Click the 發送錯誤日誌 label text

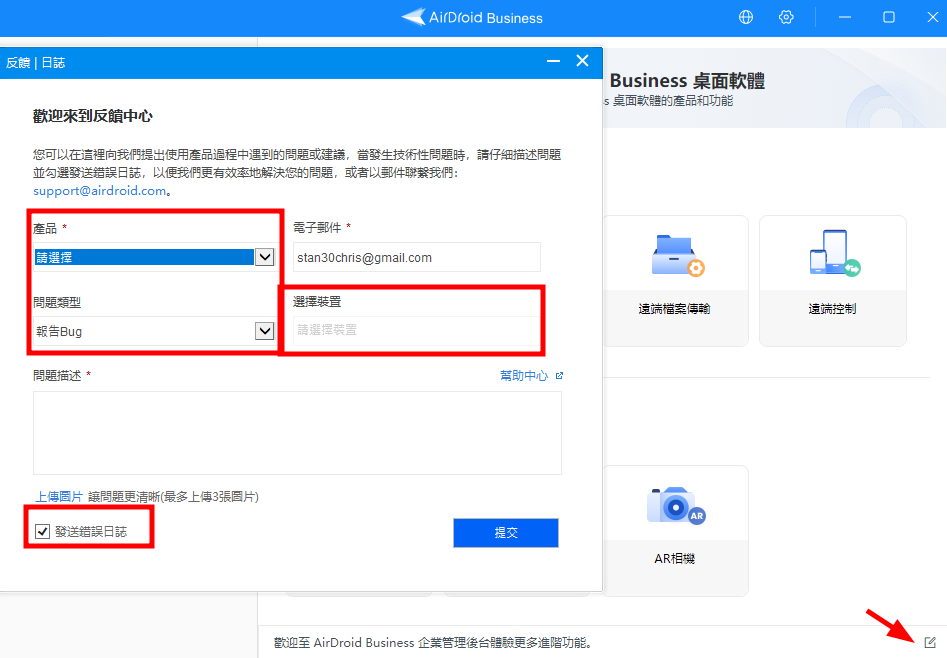pos(91,532)
